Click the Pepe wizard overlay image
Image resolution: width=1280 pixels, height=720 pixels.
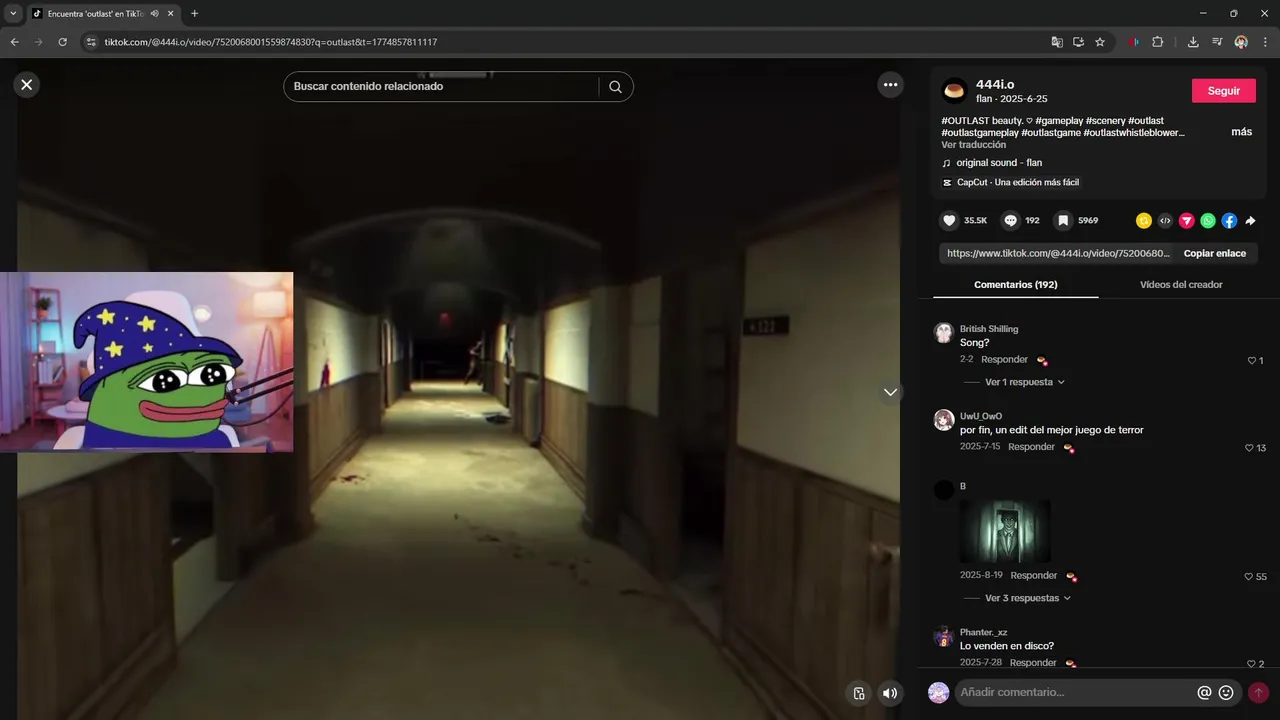pyautogui.click(x=146, y=362)
